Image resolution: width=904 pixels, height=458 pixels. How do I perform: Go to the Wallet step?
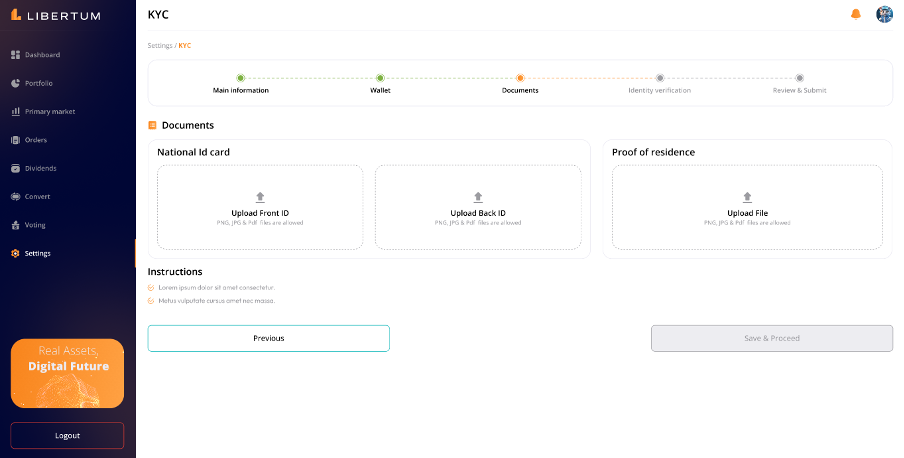[380, 78]
